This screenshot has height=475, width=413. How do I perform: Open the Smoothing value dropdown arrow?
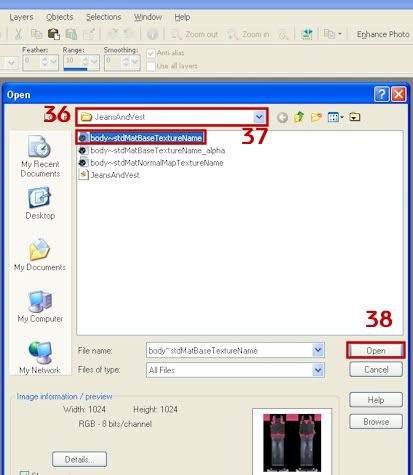(135, 62)
